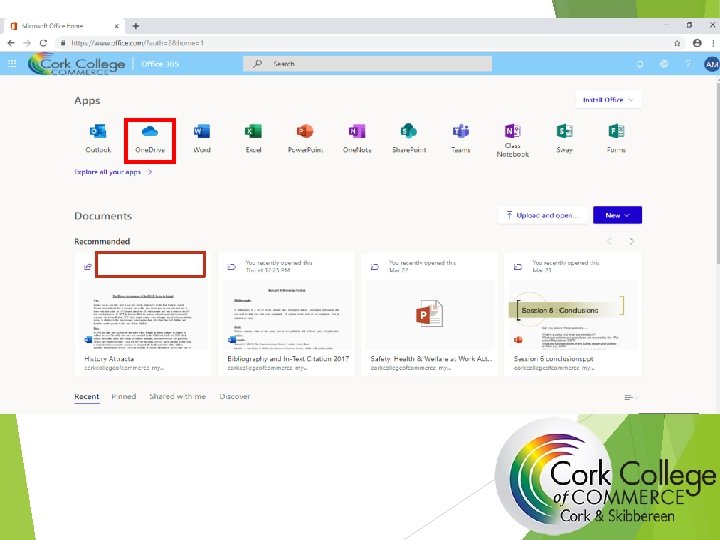The height and width of the screenshot is (540, 720).
Task: Open Safety, Health & Welfare at Work card
Action: tap(429, 315)
